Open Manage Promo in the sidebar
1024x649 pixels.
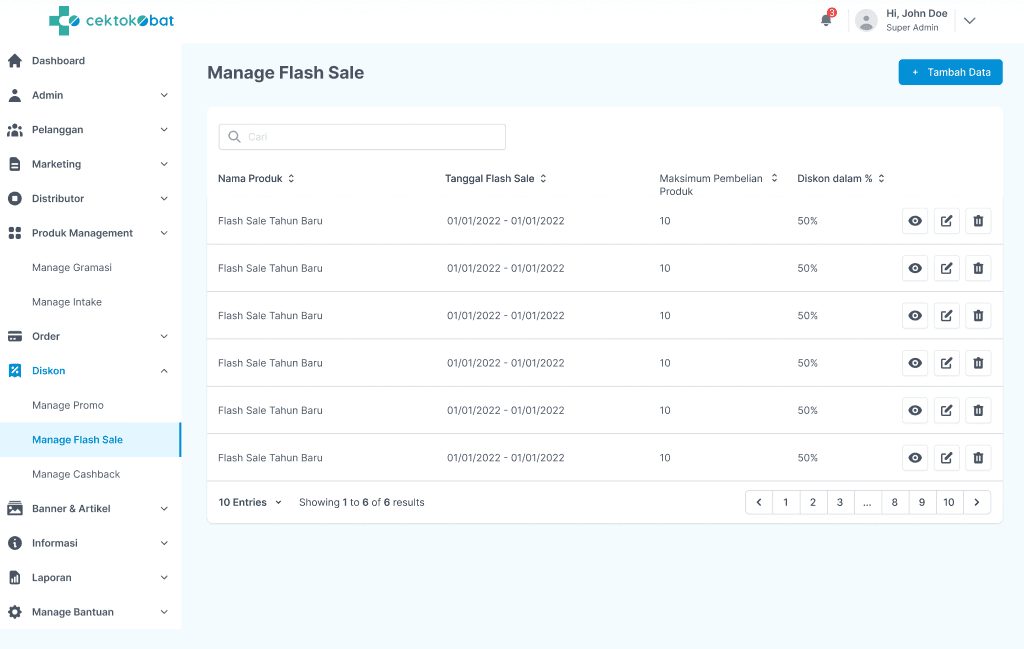68,405
